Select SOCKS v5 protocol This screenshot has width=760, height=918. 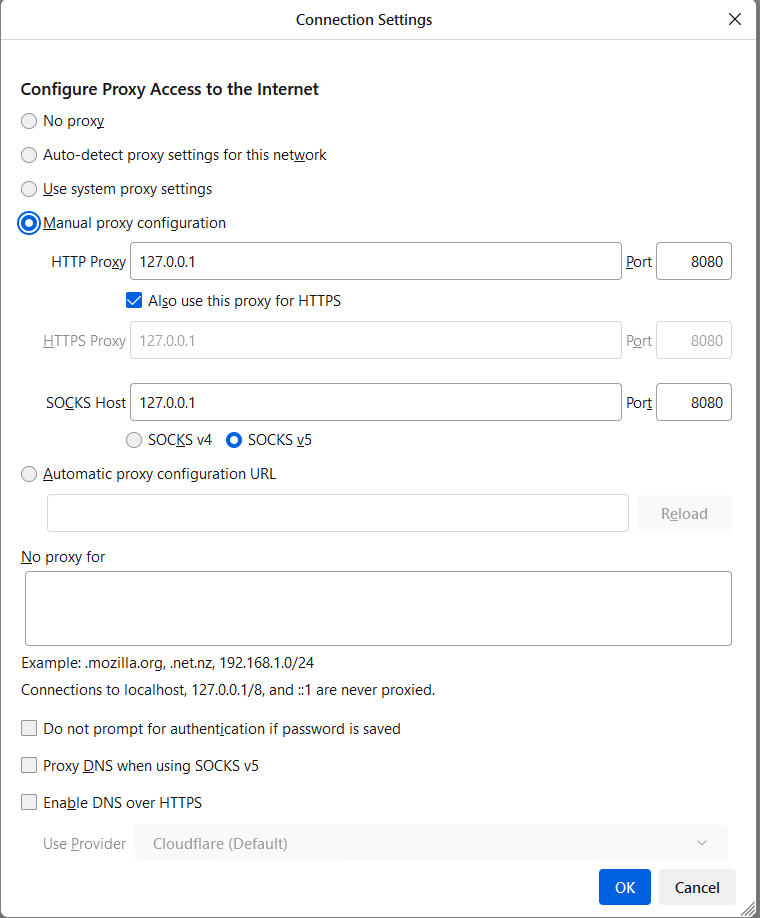233,439
